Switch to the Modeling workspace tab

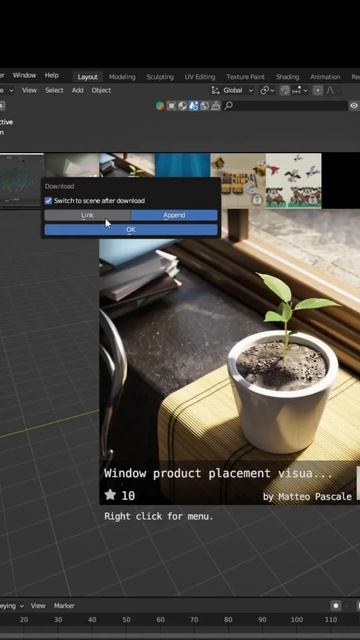122,77
